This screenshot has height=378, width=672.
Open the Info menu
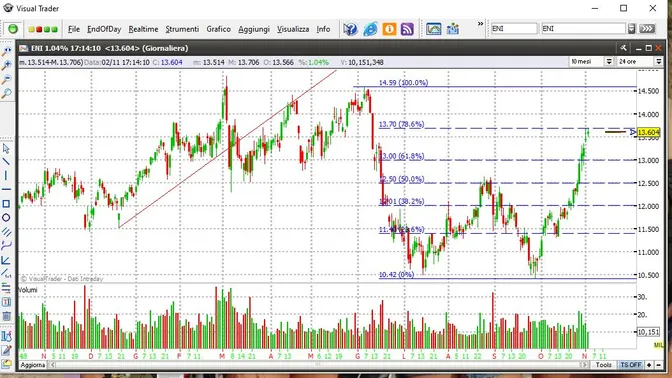pos(323,29)
